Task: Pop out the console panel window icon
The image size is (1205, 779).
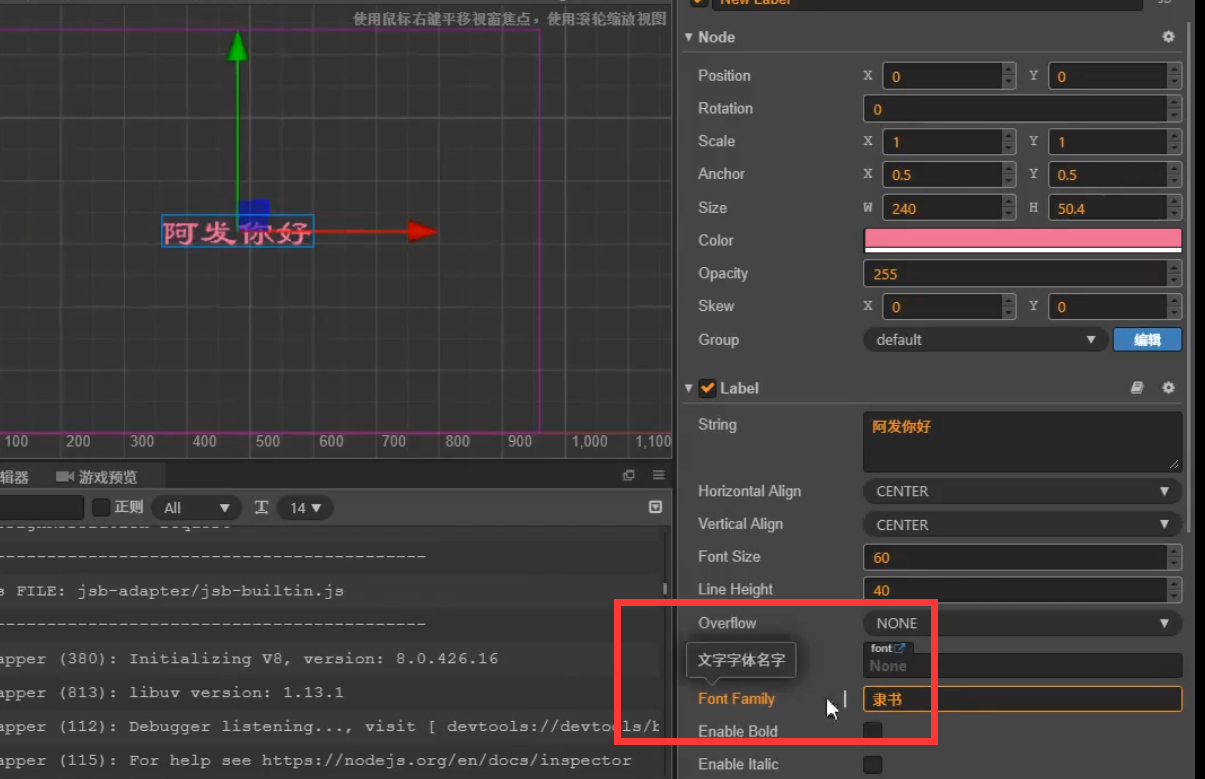Action: click(x=629, y=476)
